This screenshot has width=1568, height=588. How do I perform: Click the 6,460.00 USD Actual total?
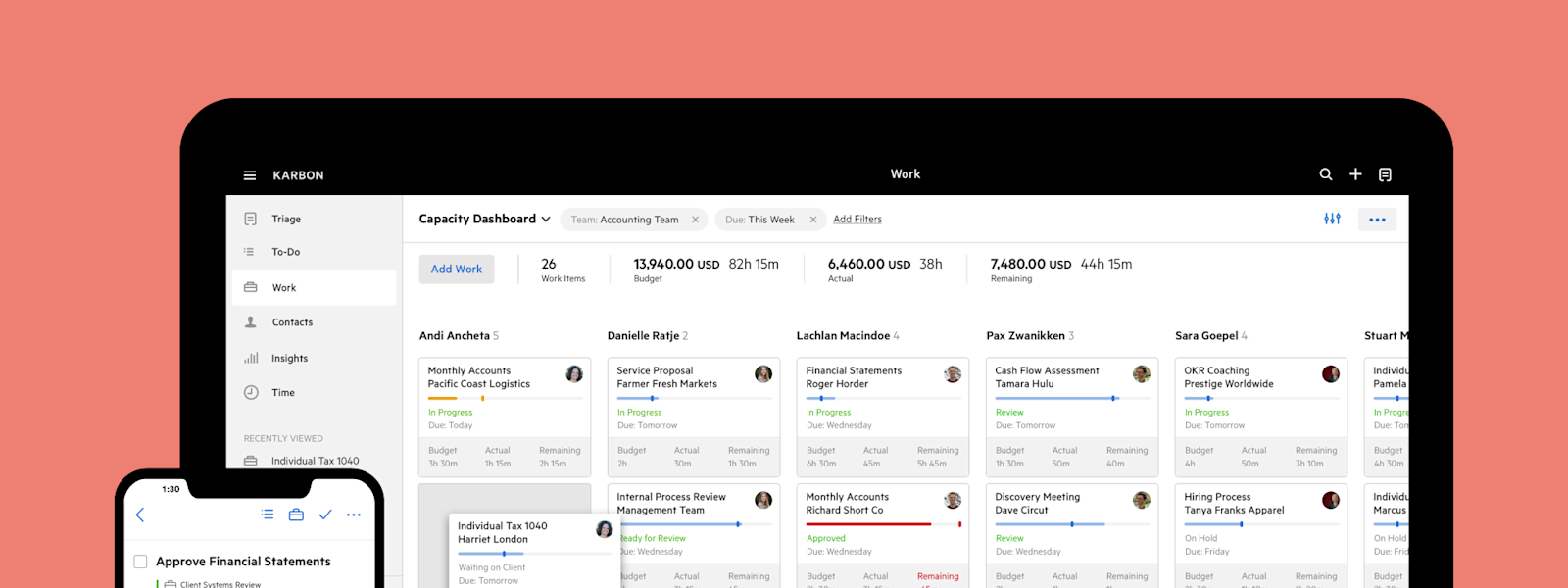pyautogui.click(x=869, y=264)
